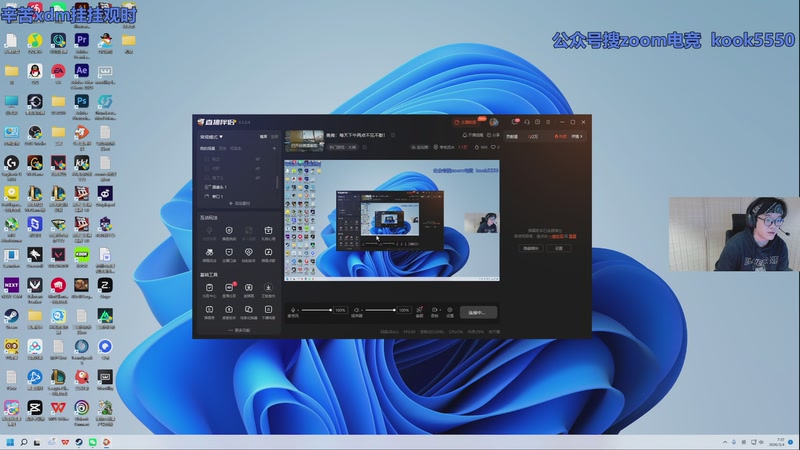
Task: Click the 录制 record icon
Action: [x=435, y=311]
